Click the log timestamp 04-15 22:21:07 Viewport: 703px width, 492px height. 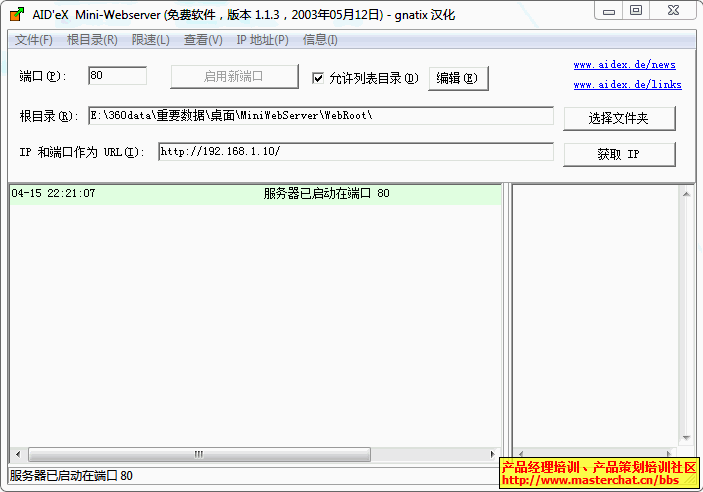(53, 193)
